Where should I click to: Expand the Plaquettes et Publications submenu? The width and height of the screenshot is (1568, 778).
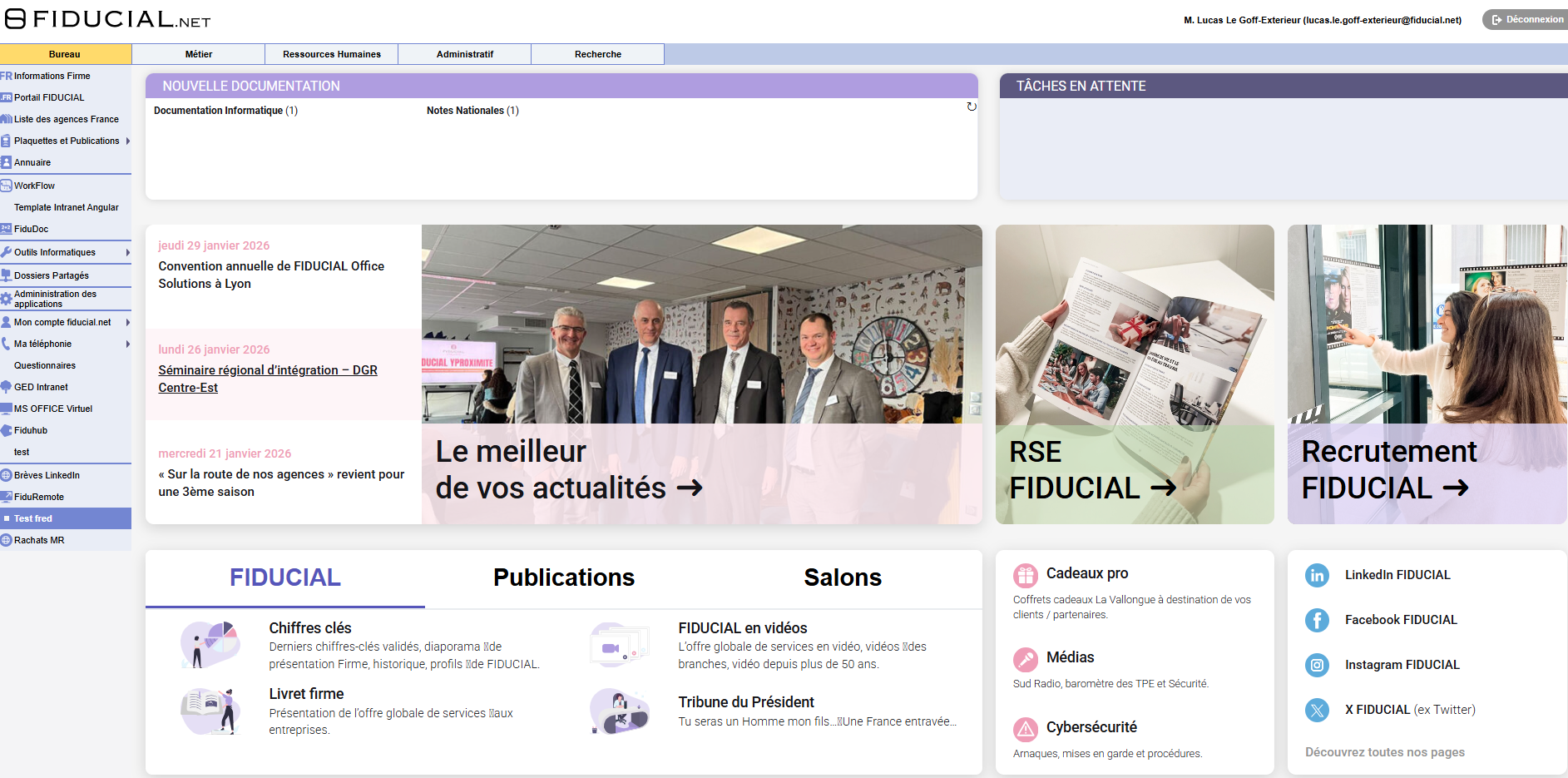(x=128, y=141)
